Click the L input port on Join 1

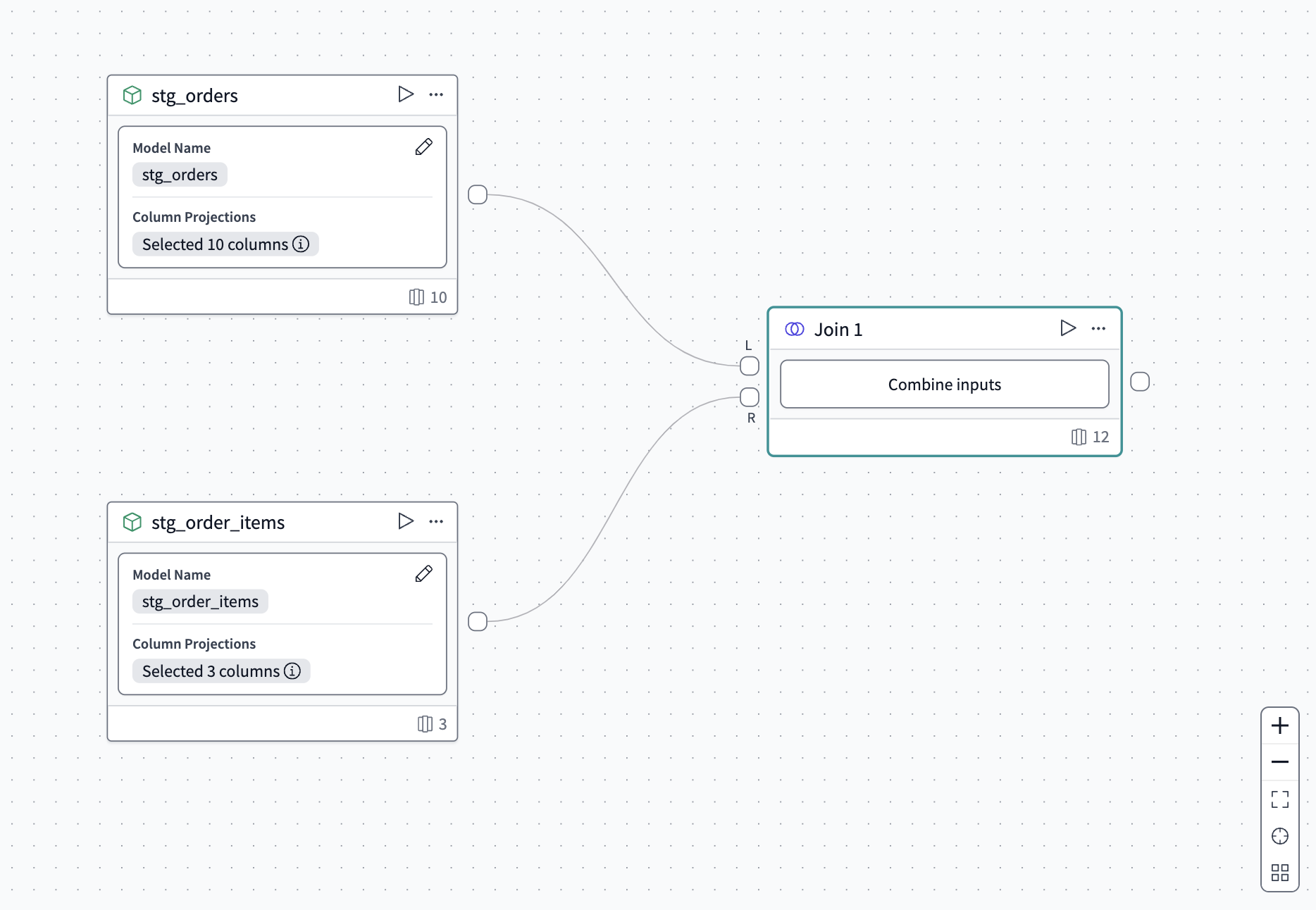coord(749,366)
